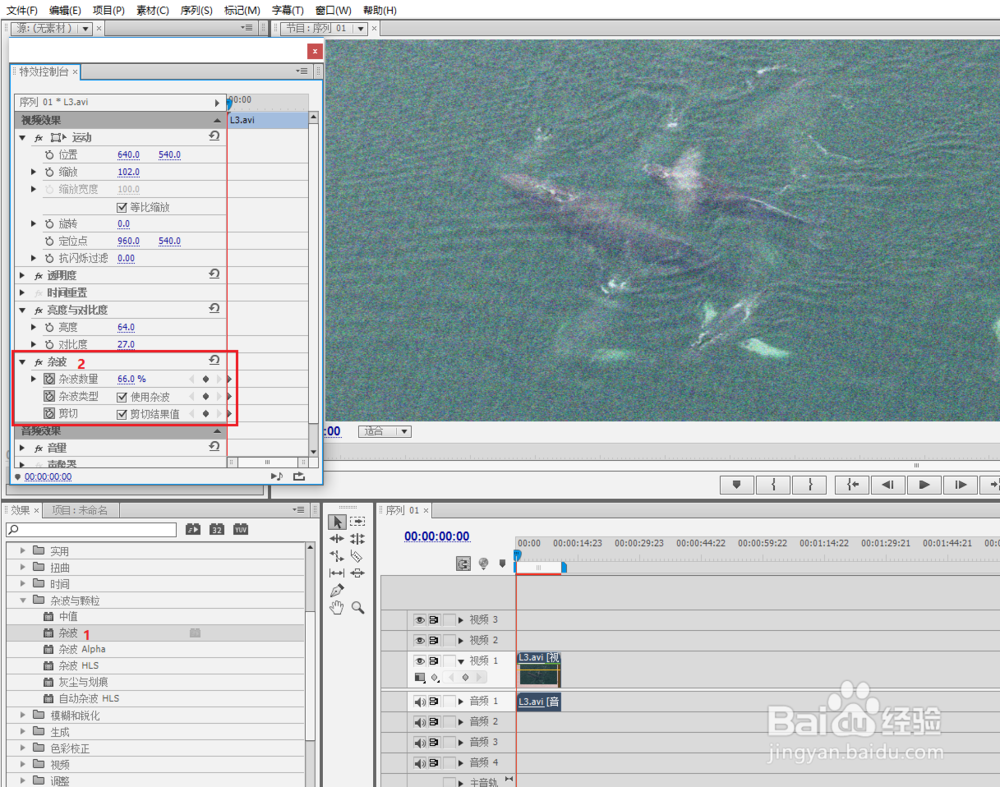1000x787 pixels.
Task: Expand the 扭曲 effects folder
Action: pyautogui.click(x=23, y=567)
